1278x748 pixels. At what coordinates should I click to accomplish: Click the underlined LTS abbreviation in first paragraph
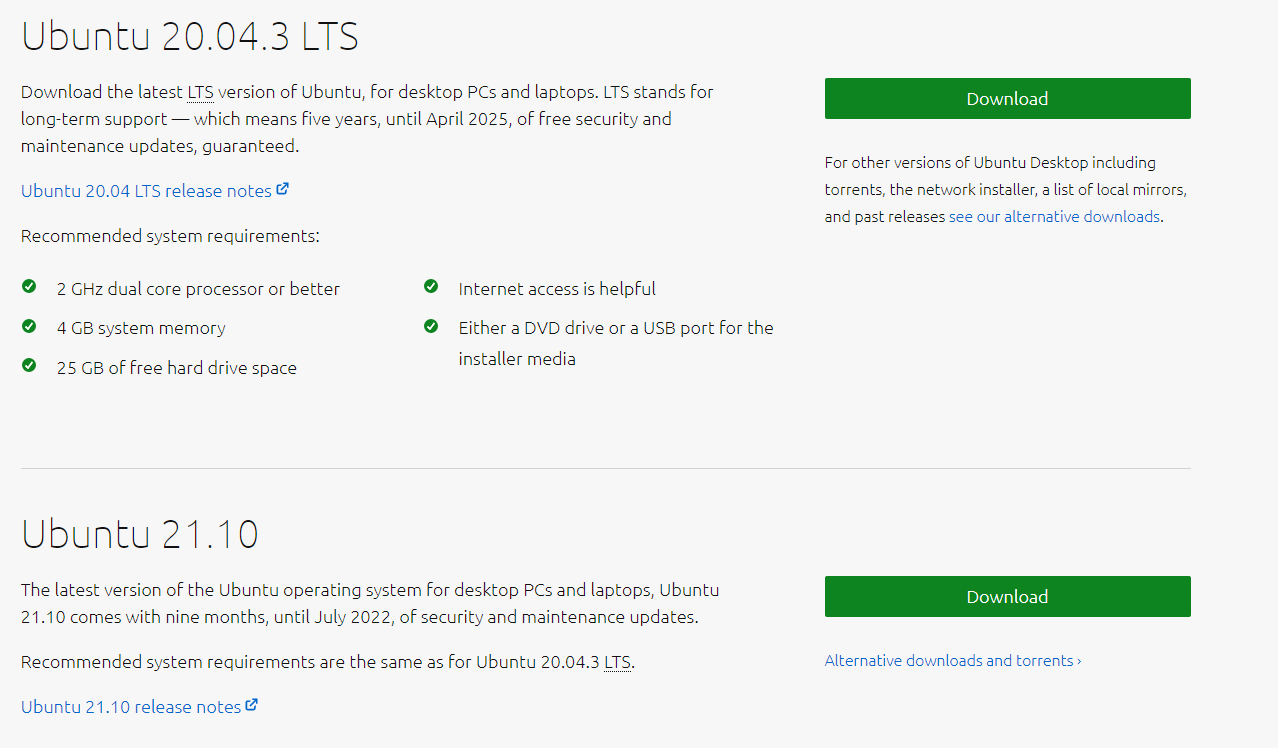pos(200,92)
